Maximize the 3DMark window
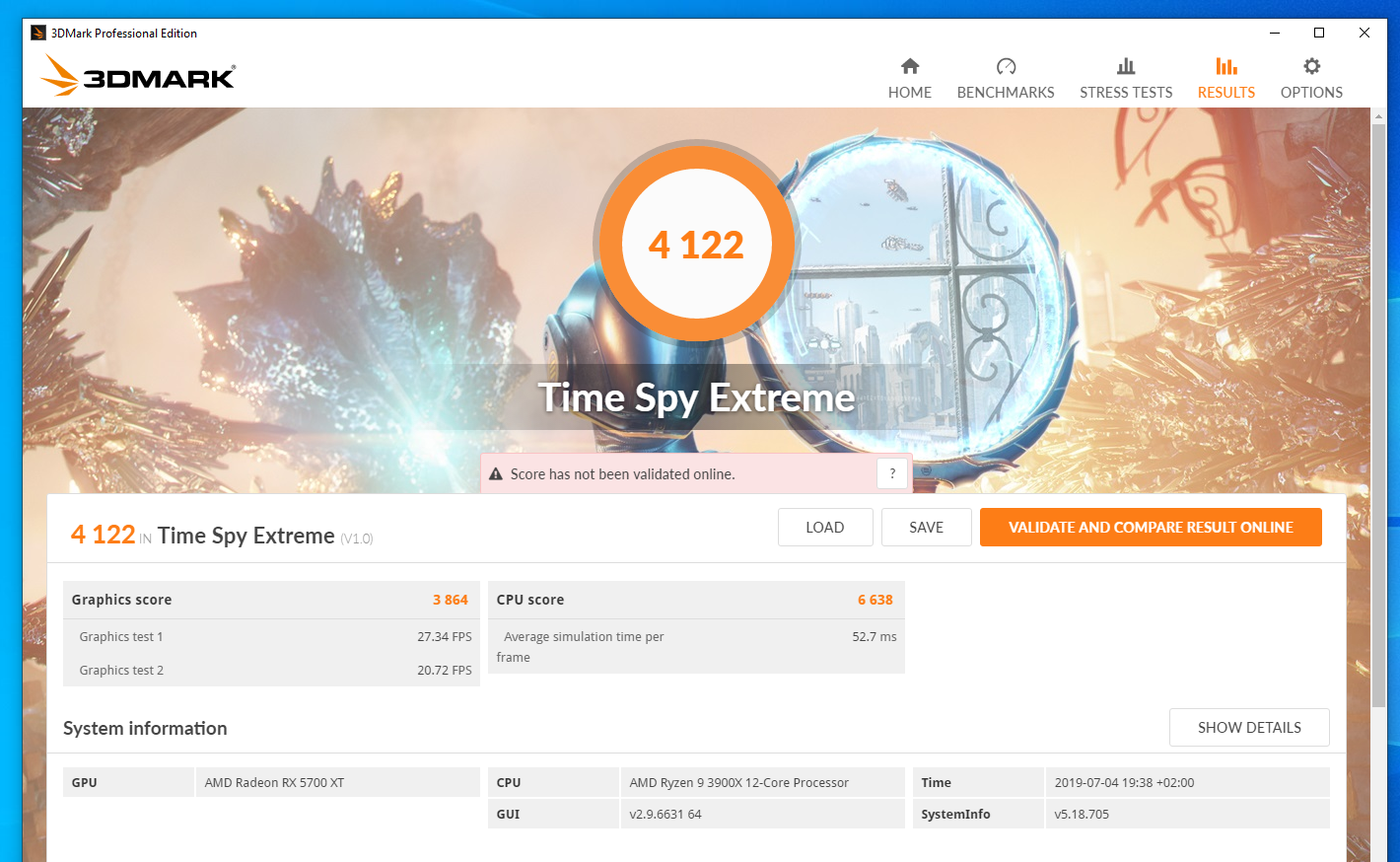The image size is (1400, 862). click(x=1319, y=33)
